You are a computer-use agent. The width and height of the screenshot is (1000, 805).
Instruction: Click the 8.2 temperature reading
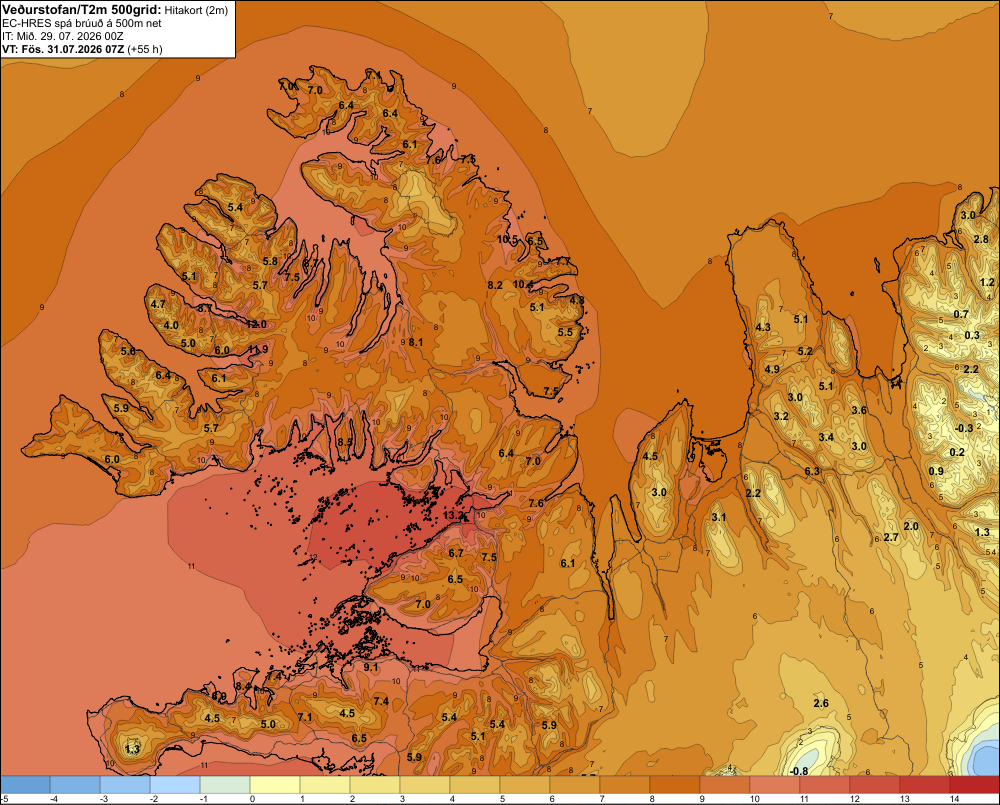tap(495, 285)
